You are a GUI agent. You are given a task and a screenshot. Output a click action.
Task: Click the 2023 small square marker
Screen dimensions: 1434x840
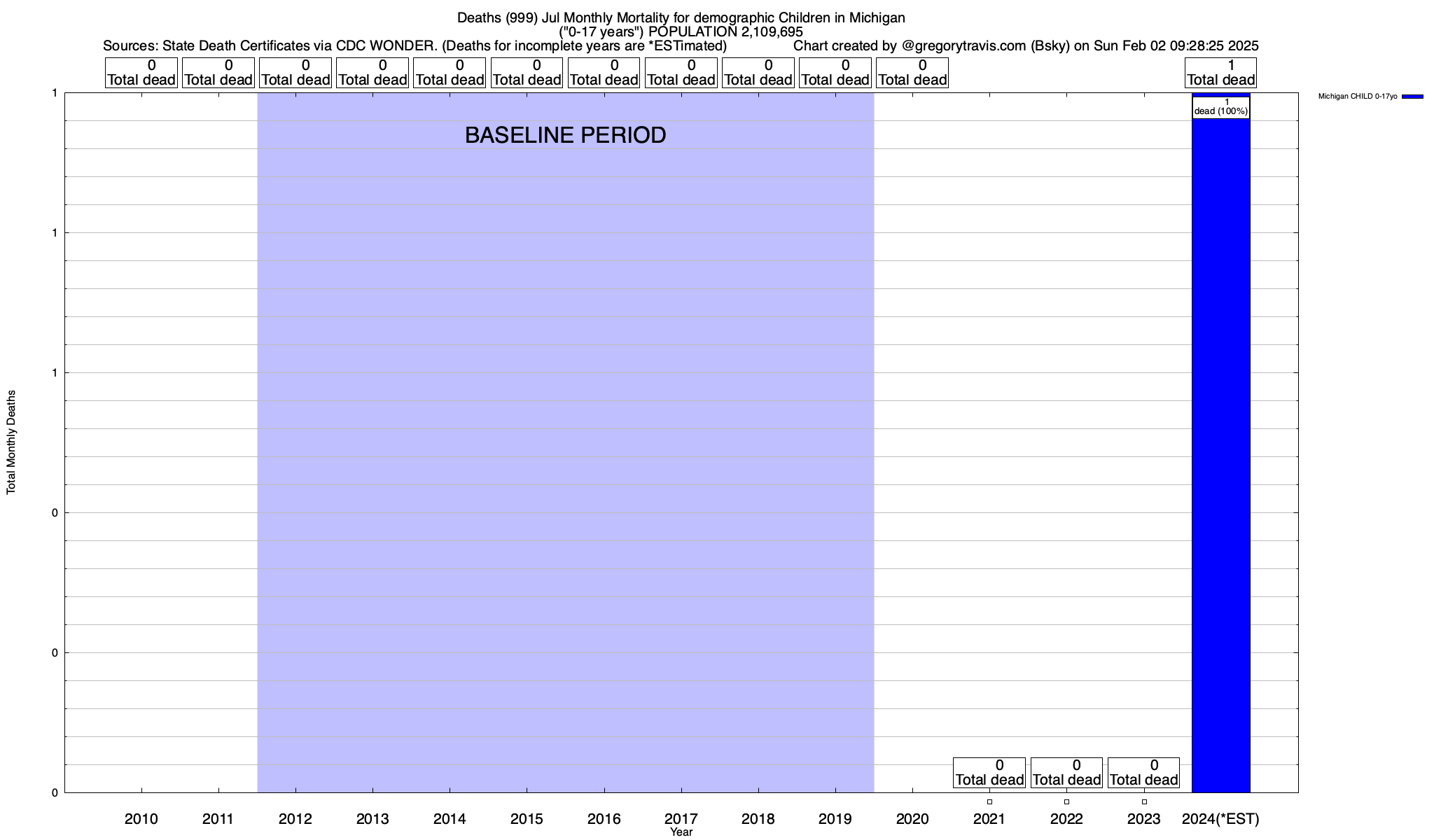click(1144, 802)
